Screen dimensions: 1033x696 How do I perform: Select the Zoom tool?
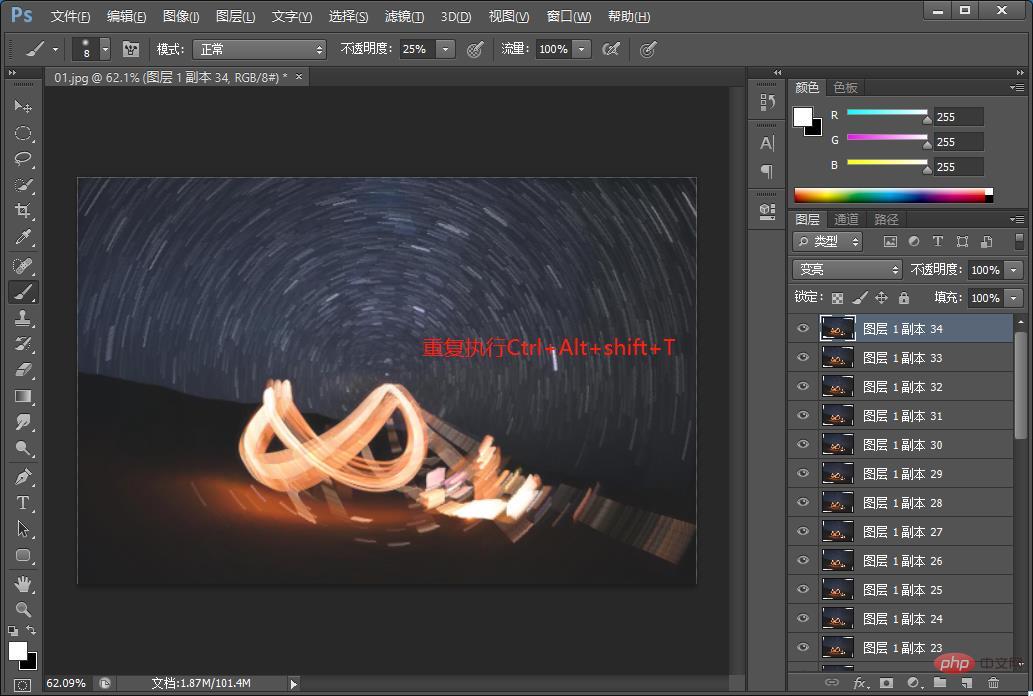pyautogui.click(x=23, y=610)
